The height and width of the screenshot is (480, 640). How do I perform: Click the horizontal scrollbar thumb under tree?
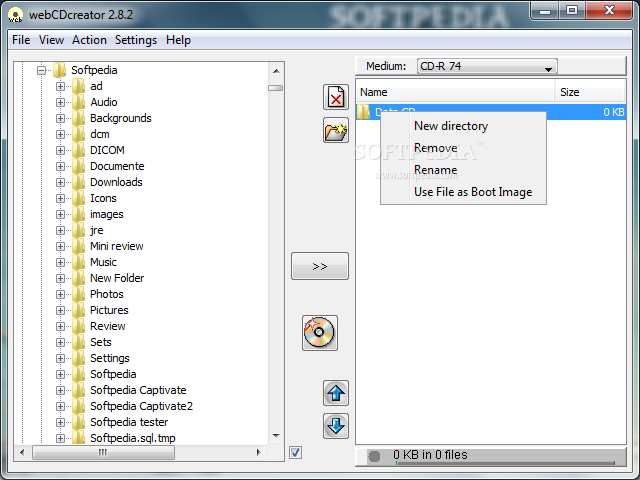coord(103,452)
